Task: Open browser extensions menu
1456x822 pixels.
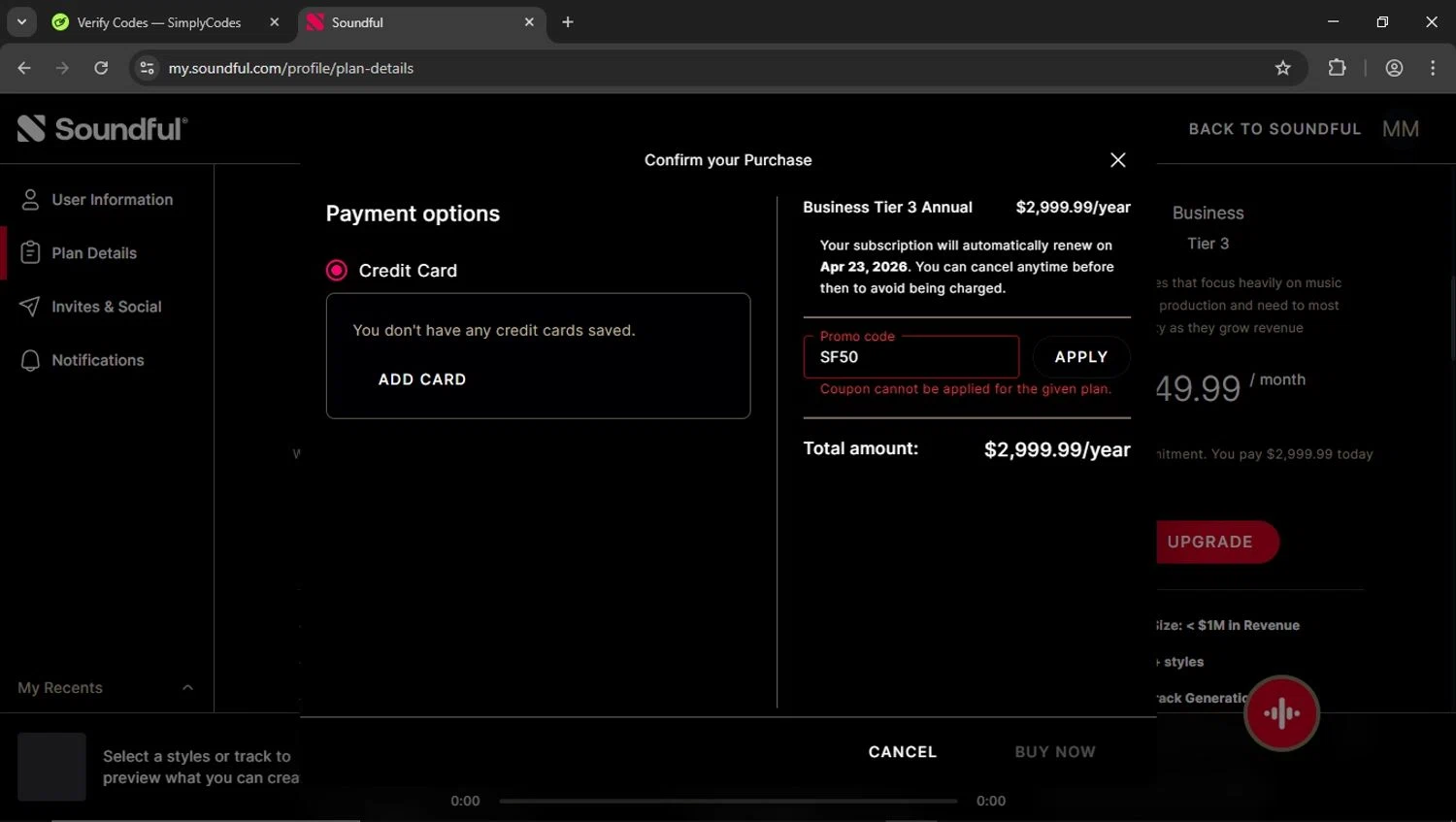Action: click(1338, 68)
